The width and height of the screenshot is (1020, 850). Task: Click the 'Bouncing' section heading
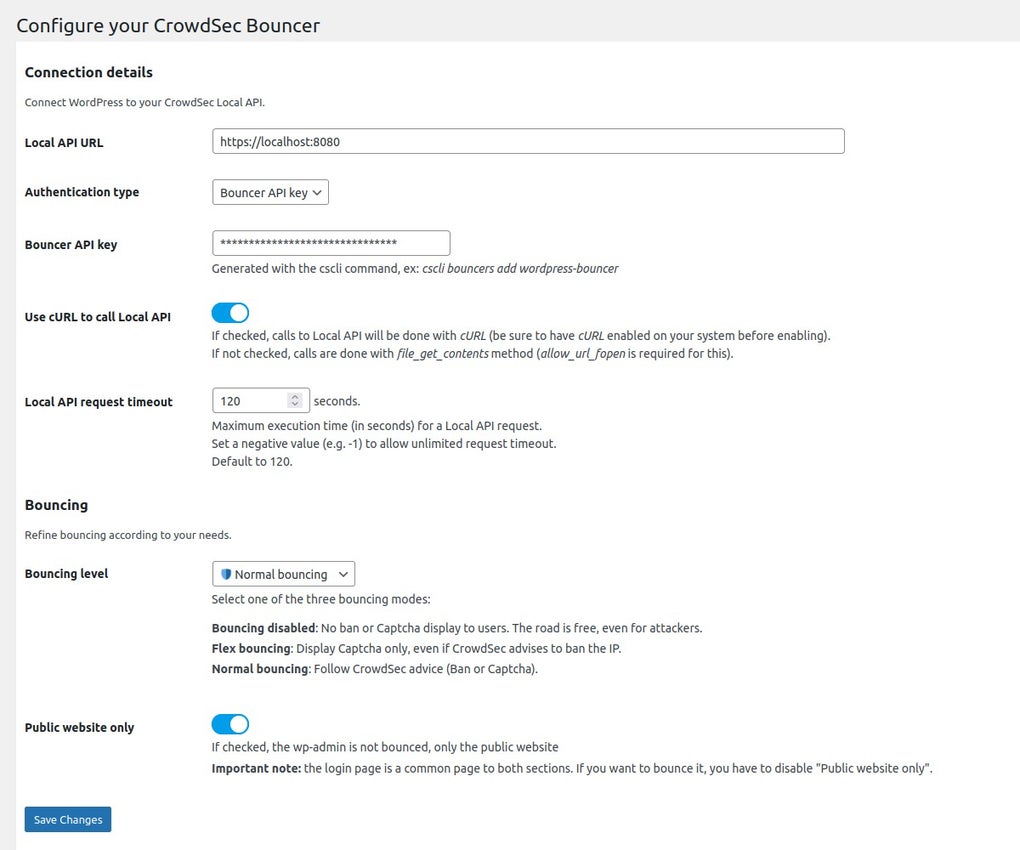click(55, 504)
